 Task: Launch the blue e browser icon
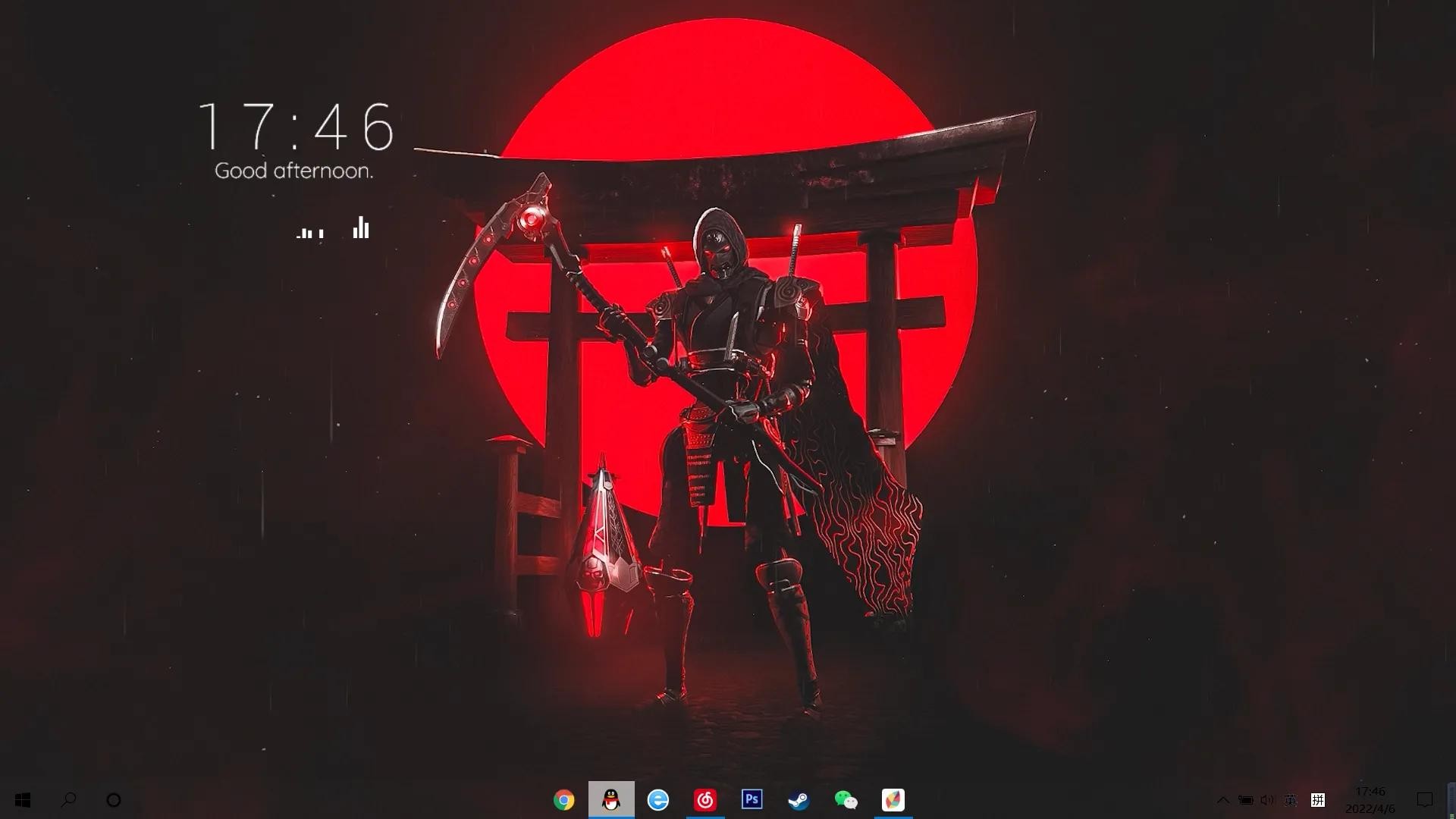click(x=657, y=800)
